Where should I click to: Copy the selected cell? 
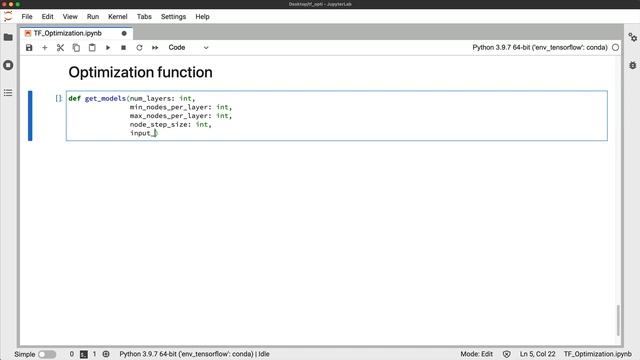click(76, 48)
